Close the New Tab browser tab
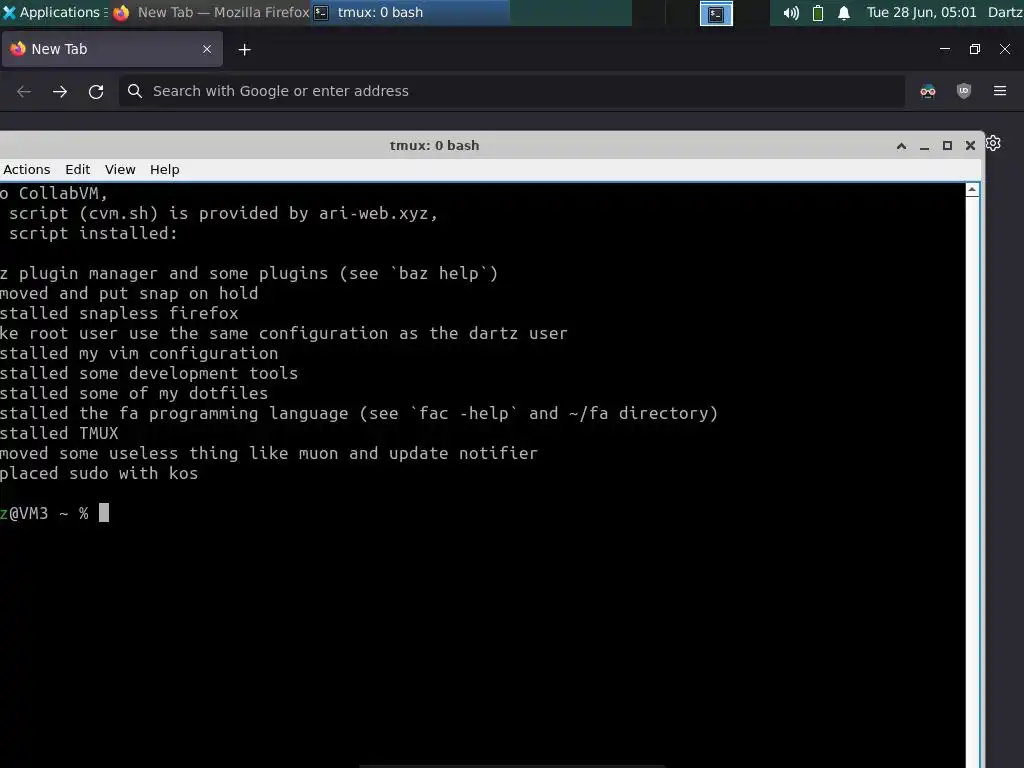1024x768 pixels. [x=206, y=49]
